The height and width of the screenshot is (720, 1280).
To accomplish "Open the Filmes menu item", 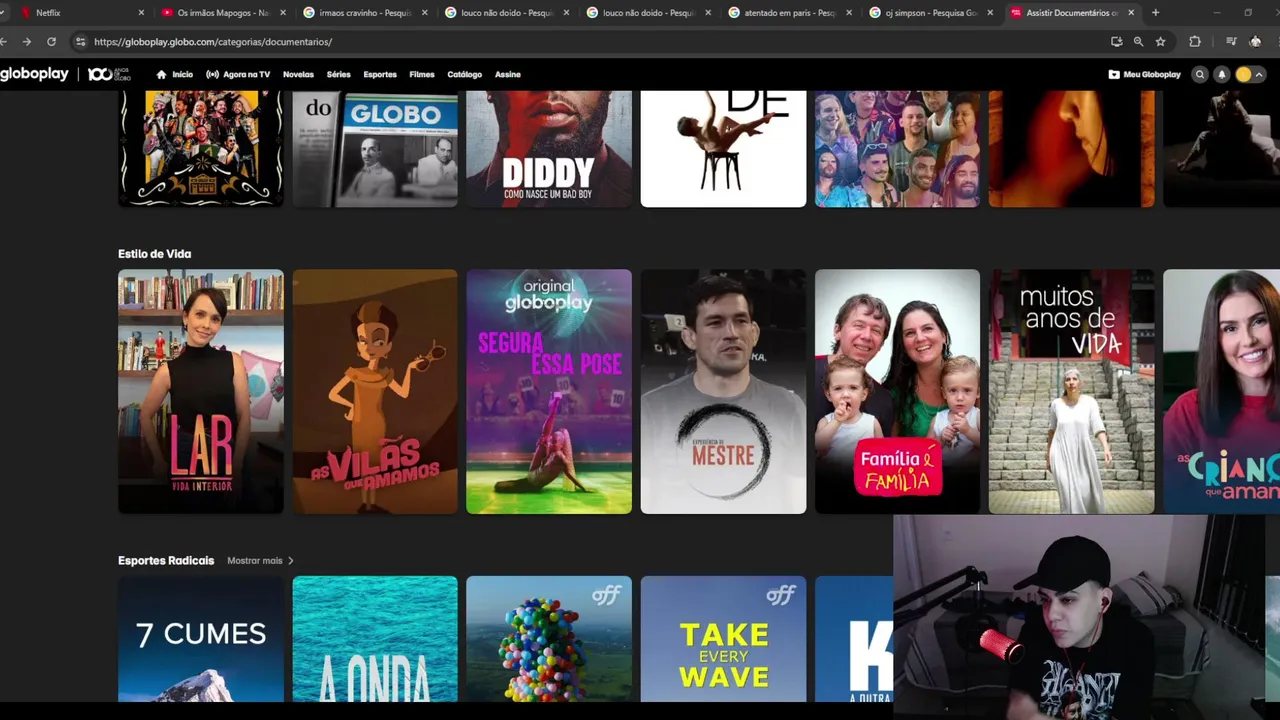I will click(422, 74).
